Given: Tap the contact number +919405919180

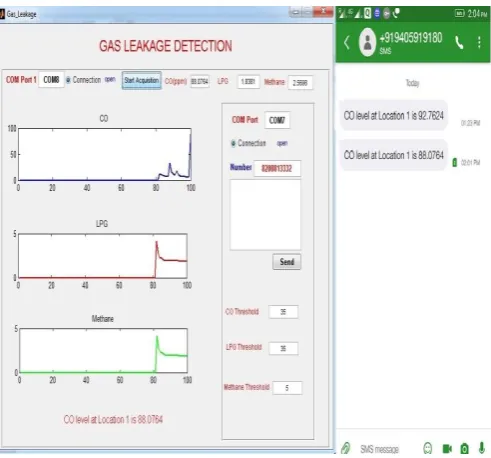Looking at the screenshot, I should point(411,38).
